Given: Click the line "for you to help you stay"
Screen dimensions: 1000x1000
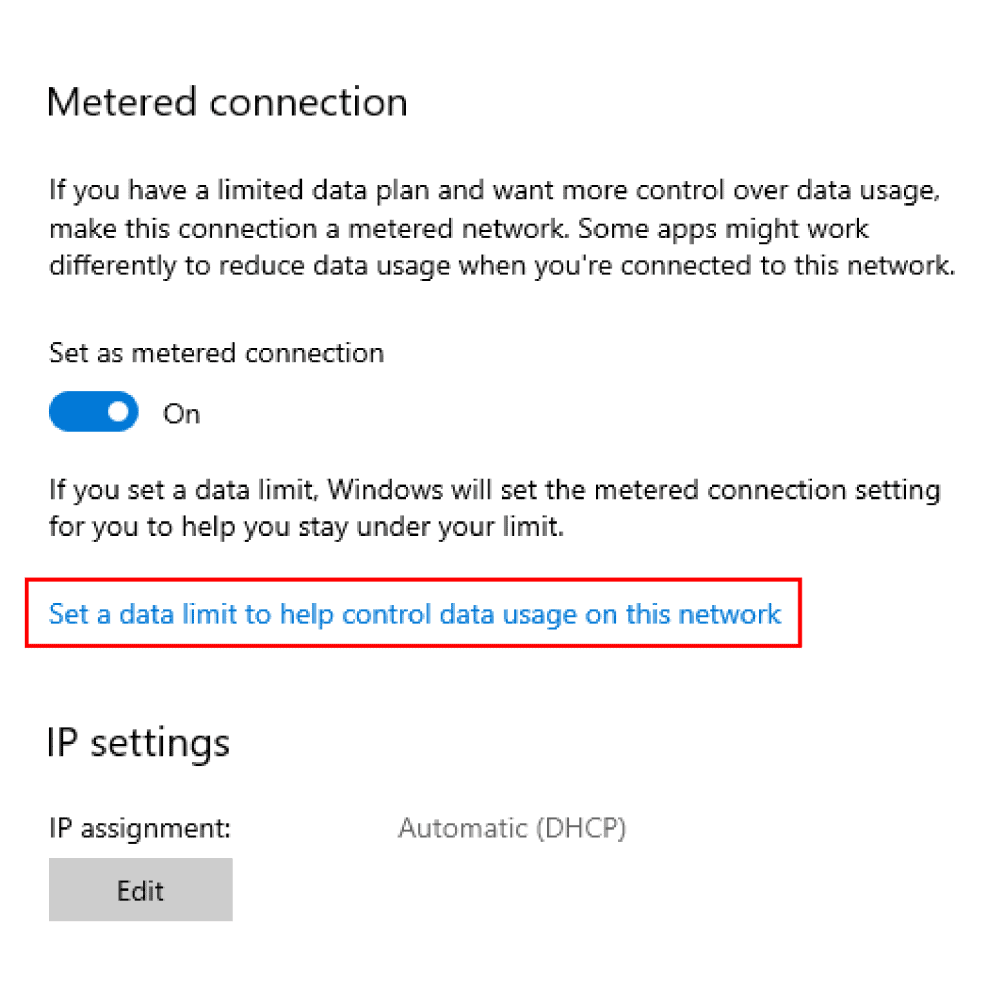Looking at the screenshot, I should coord(307,527).
